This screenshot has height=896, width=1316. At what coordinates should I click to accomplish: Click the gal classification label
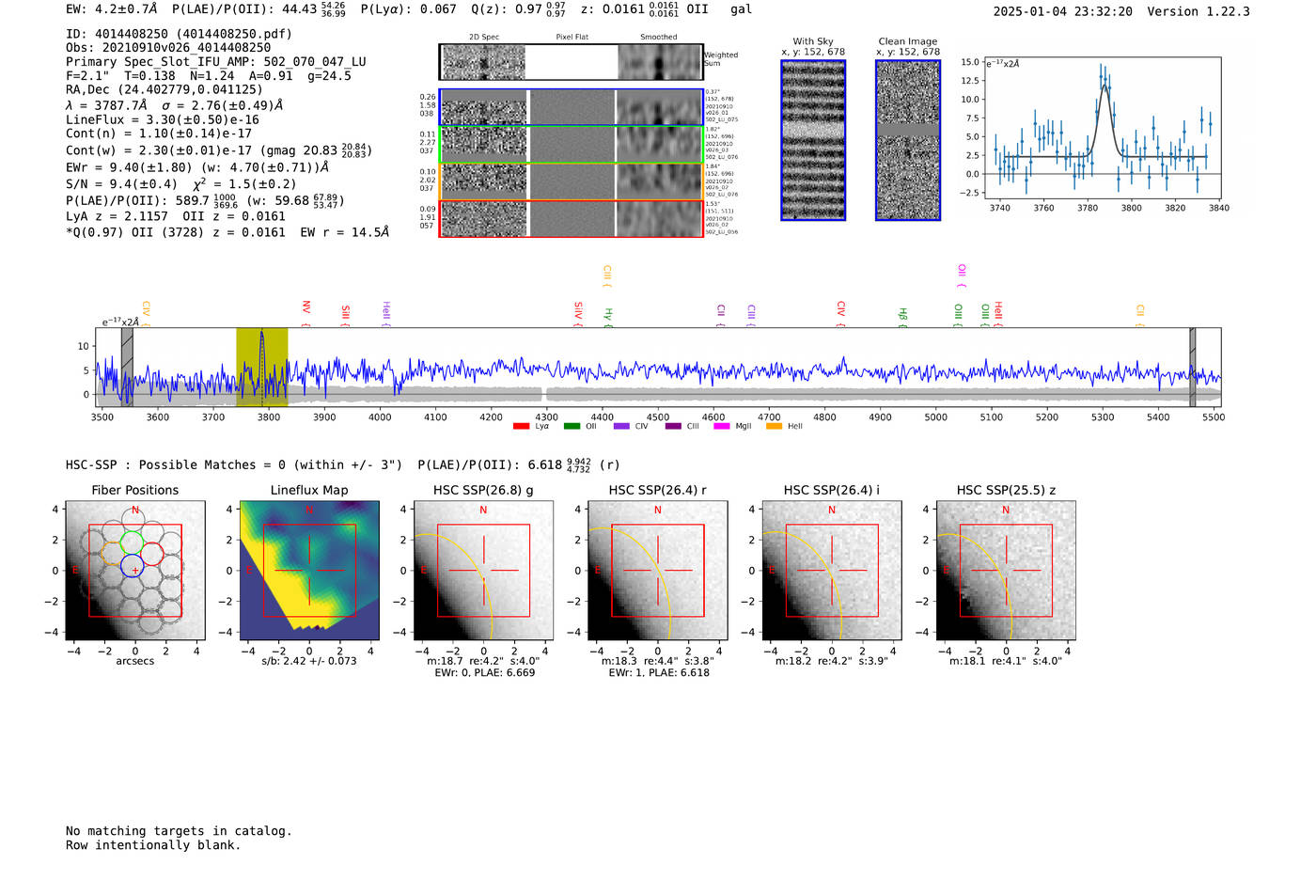(x=742, y=9)
